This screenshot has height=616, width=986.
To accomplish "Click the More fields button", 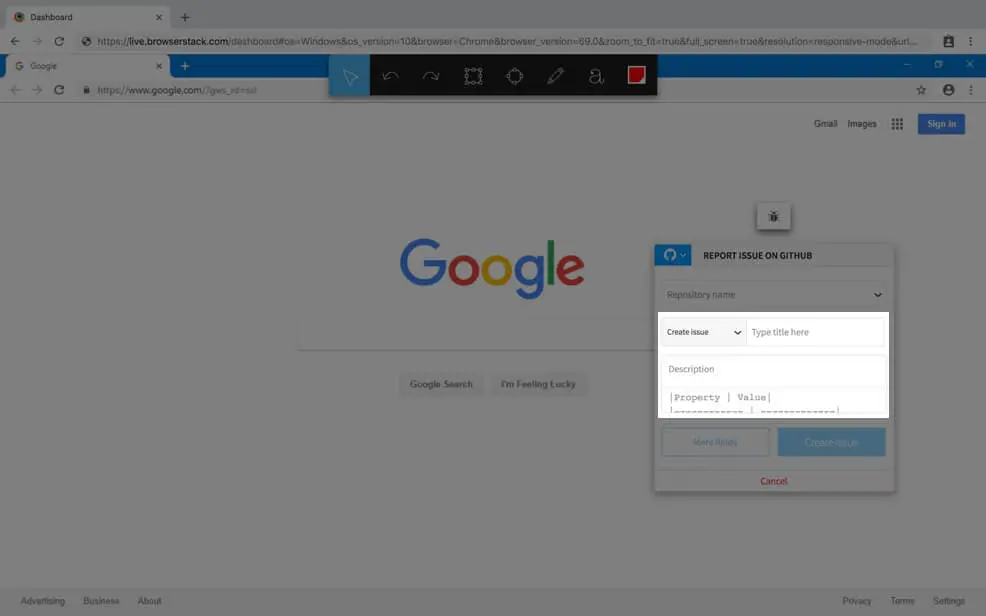I will [715, 443].
